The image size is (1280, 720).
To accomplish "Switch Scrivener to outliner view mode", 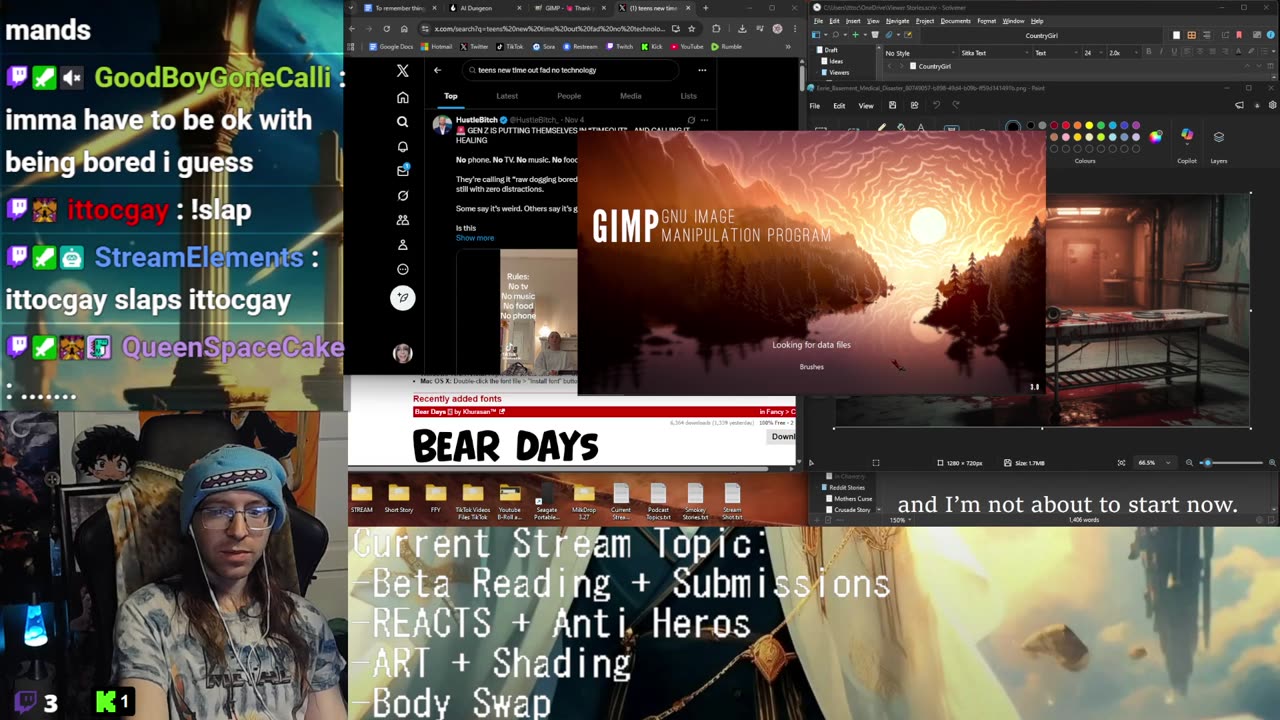I will point(1206,35).
